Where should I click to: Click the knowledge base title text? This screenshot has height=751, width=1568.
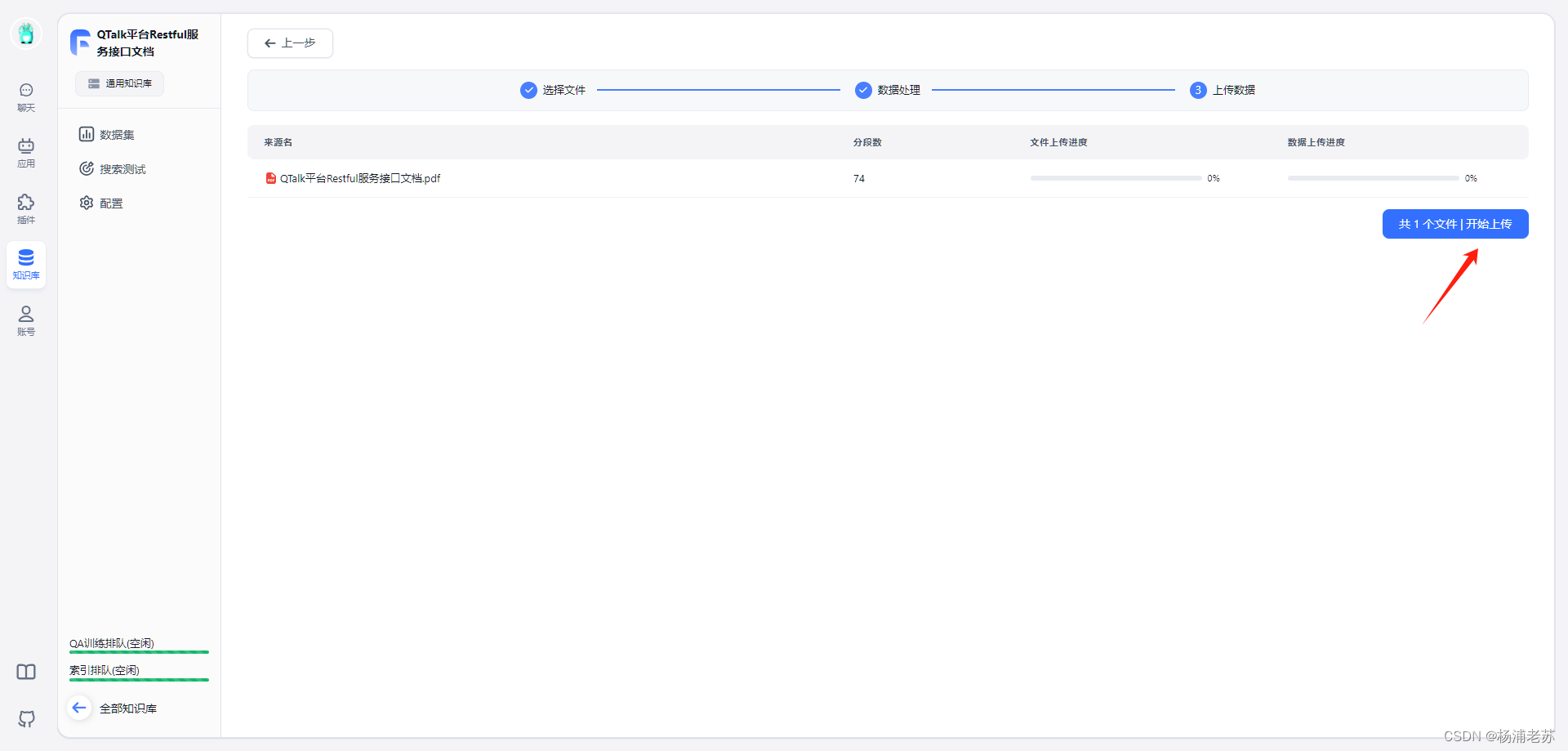[x=148, y=42]
